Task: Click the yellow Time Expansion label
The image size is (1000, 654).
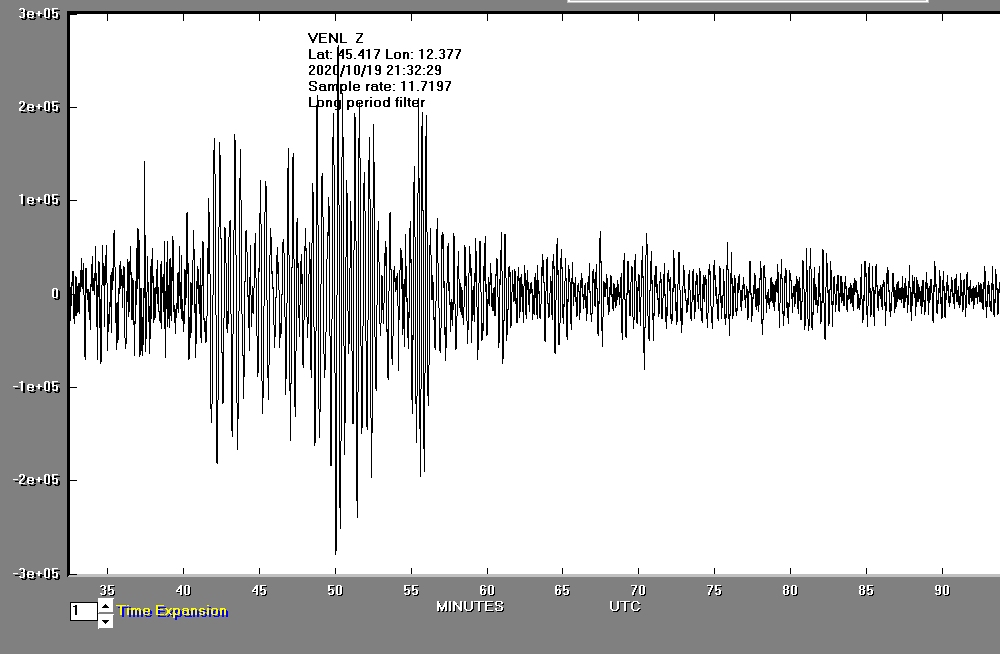Action: point(172,611)
